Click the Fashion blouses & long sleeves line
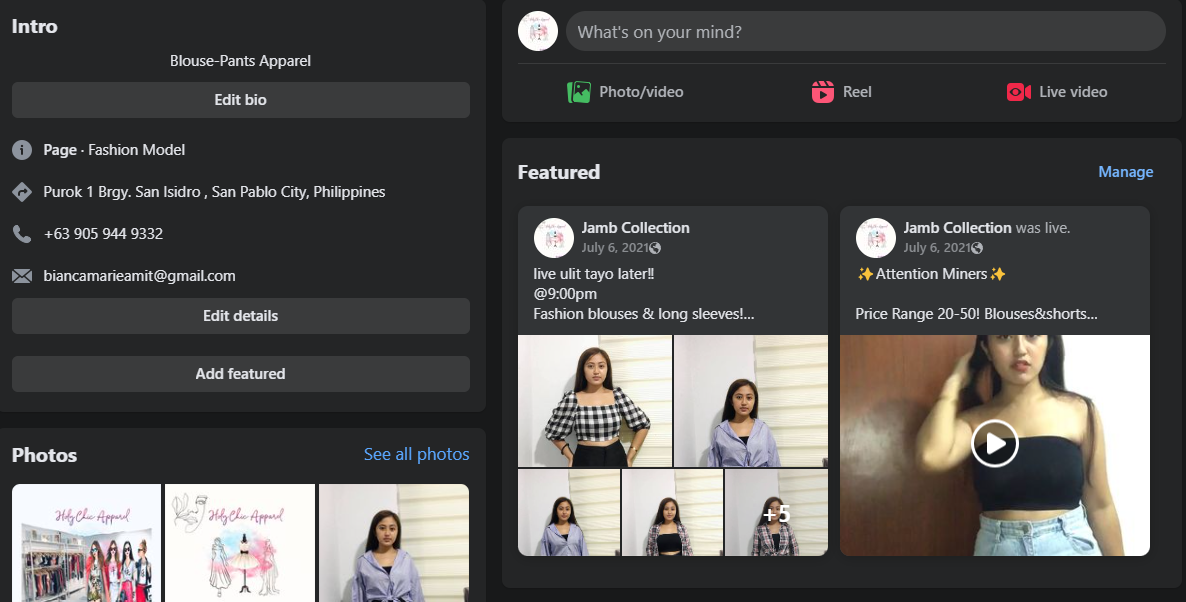 click(x=644, y=314)
